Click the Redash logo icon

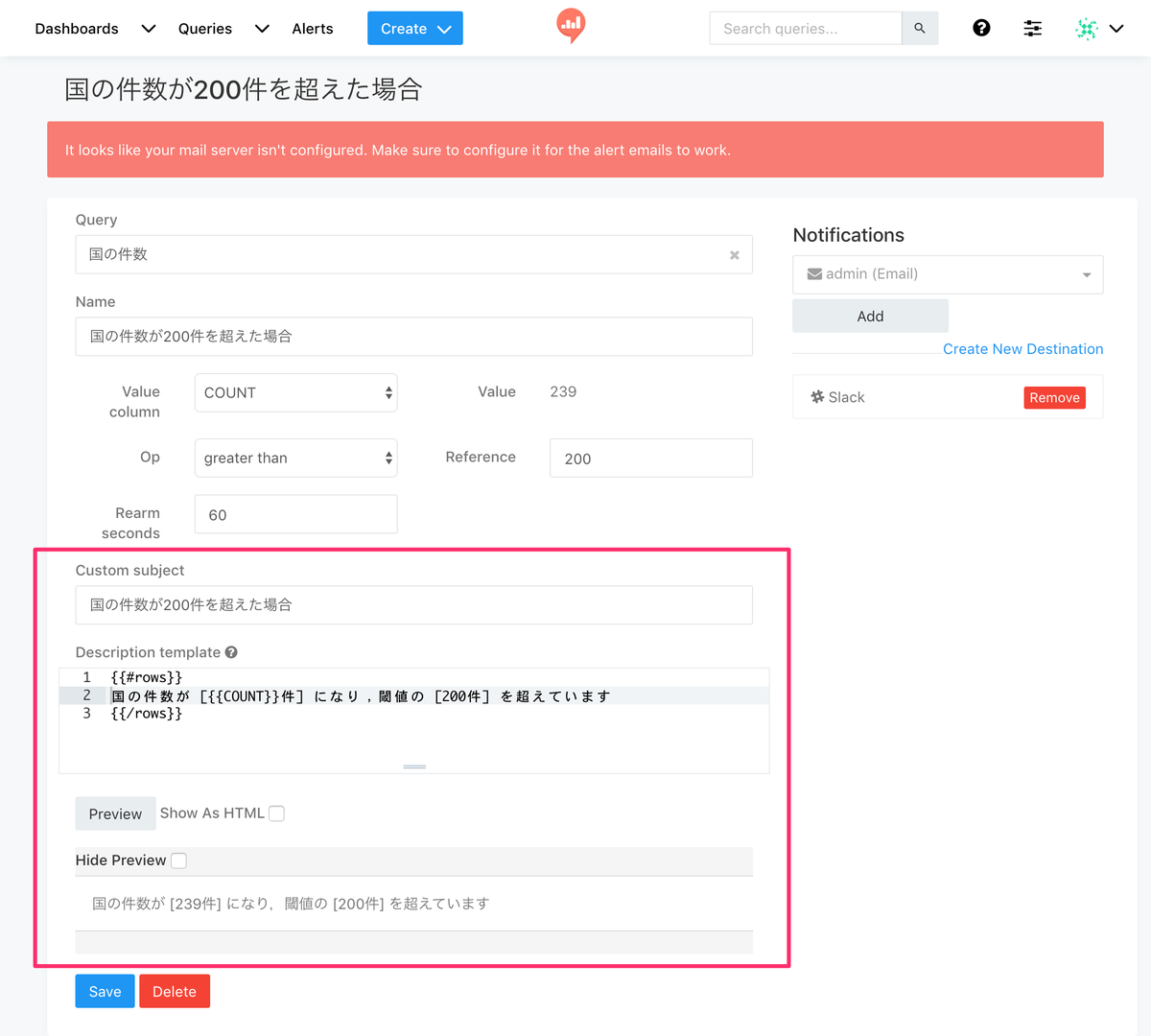click(571, 26)
